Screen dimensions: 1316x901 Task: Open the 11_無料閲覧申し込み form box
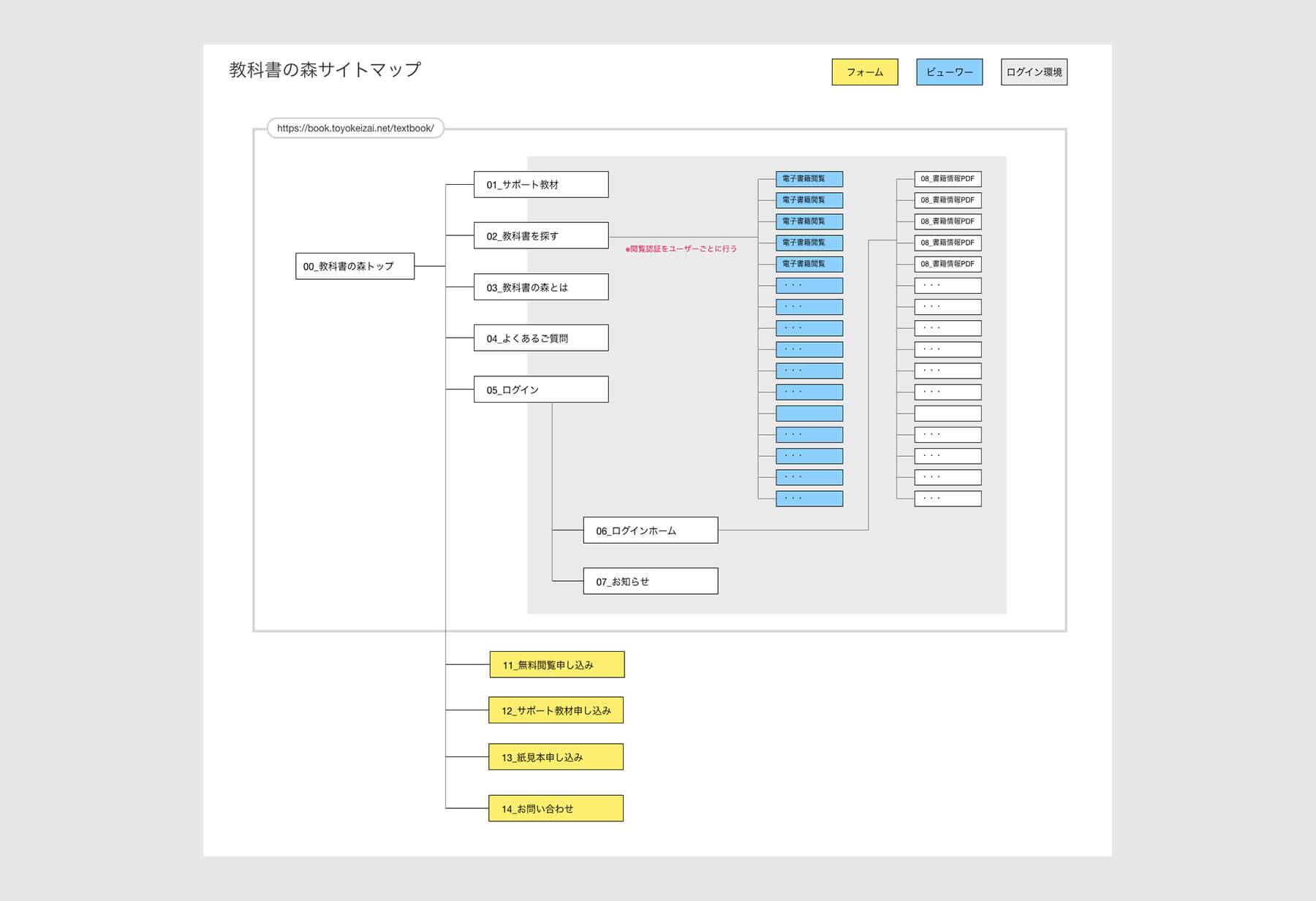557,664
